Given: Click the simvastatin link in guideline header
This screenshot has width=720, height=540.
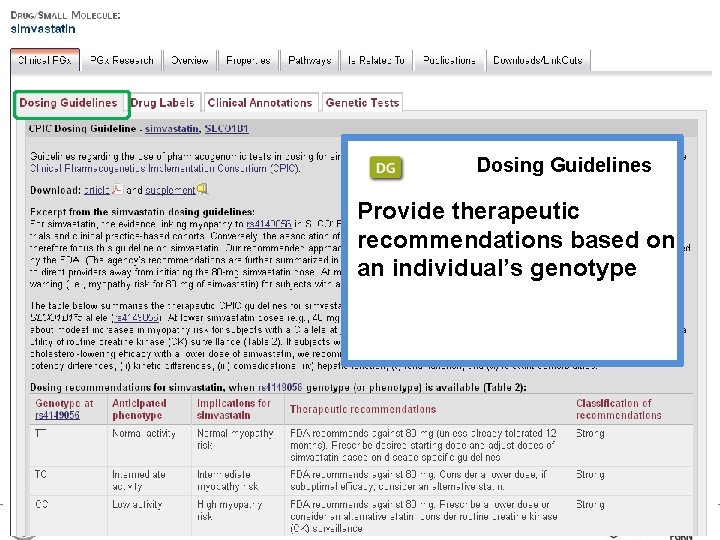Looking at the screenshot, I should click(173, 129).
